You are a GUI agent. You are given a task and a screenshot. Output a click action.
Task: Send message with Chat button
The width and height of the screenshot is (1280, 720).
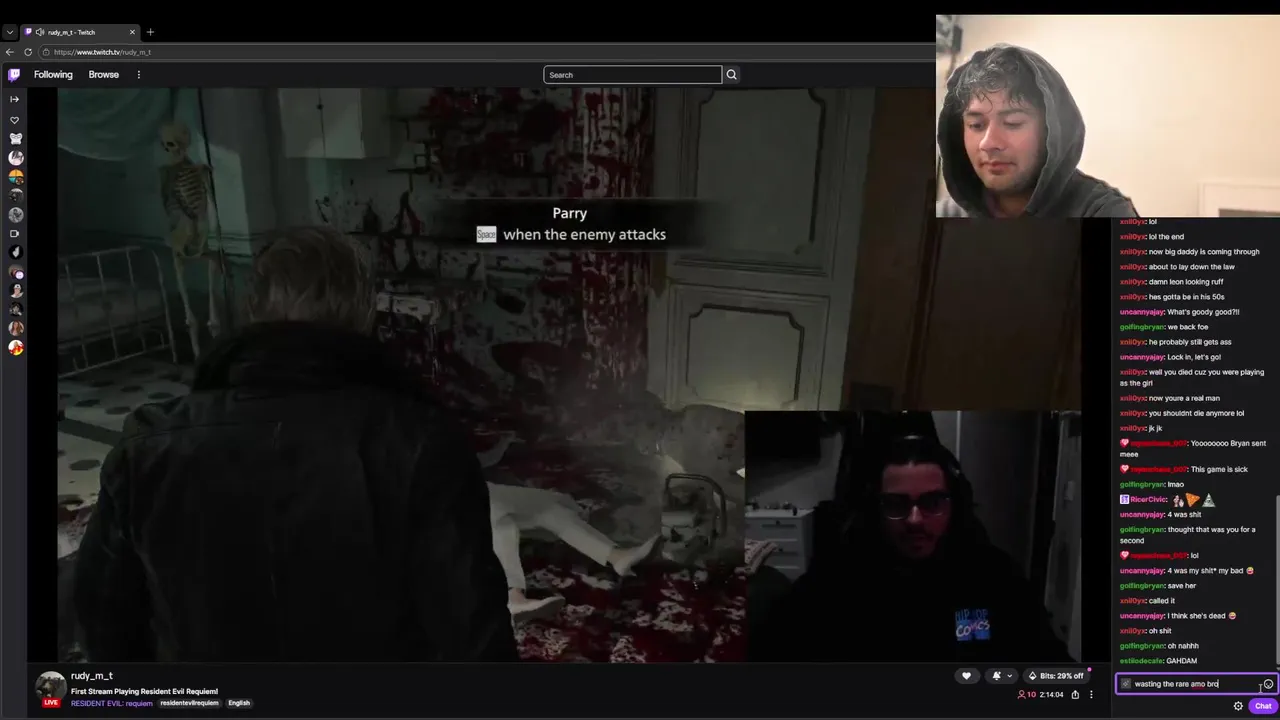click(1263, 706)
